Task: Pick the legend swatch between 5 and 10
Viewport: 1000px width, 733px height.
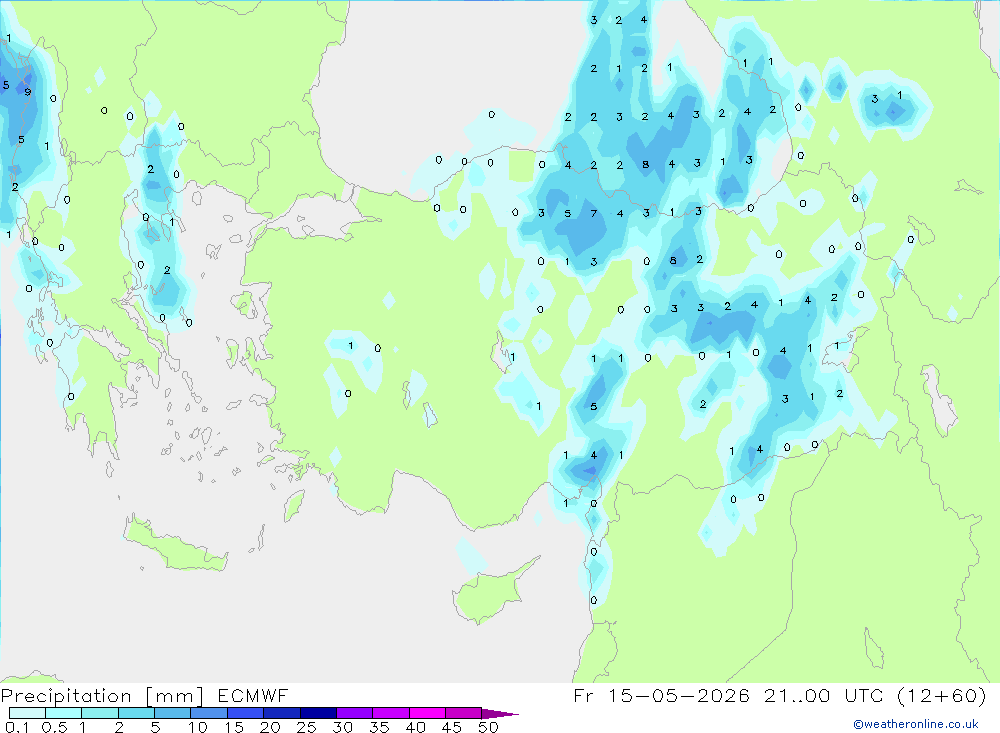Action: click(173, 713)
